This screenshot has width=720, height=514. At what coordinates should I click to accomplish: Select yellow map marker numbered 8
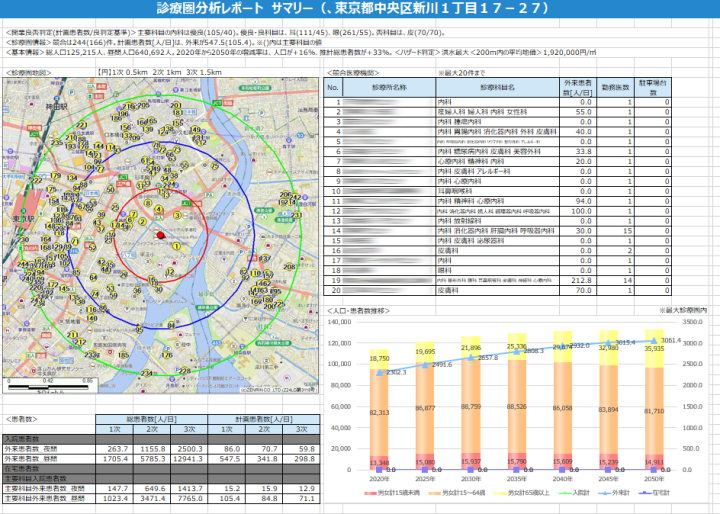point(148,203)
